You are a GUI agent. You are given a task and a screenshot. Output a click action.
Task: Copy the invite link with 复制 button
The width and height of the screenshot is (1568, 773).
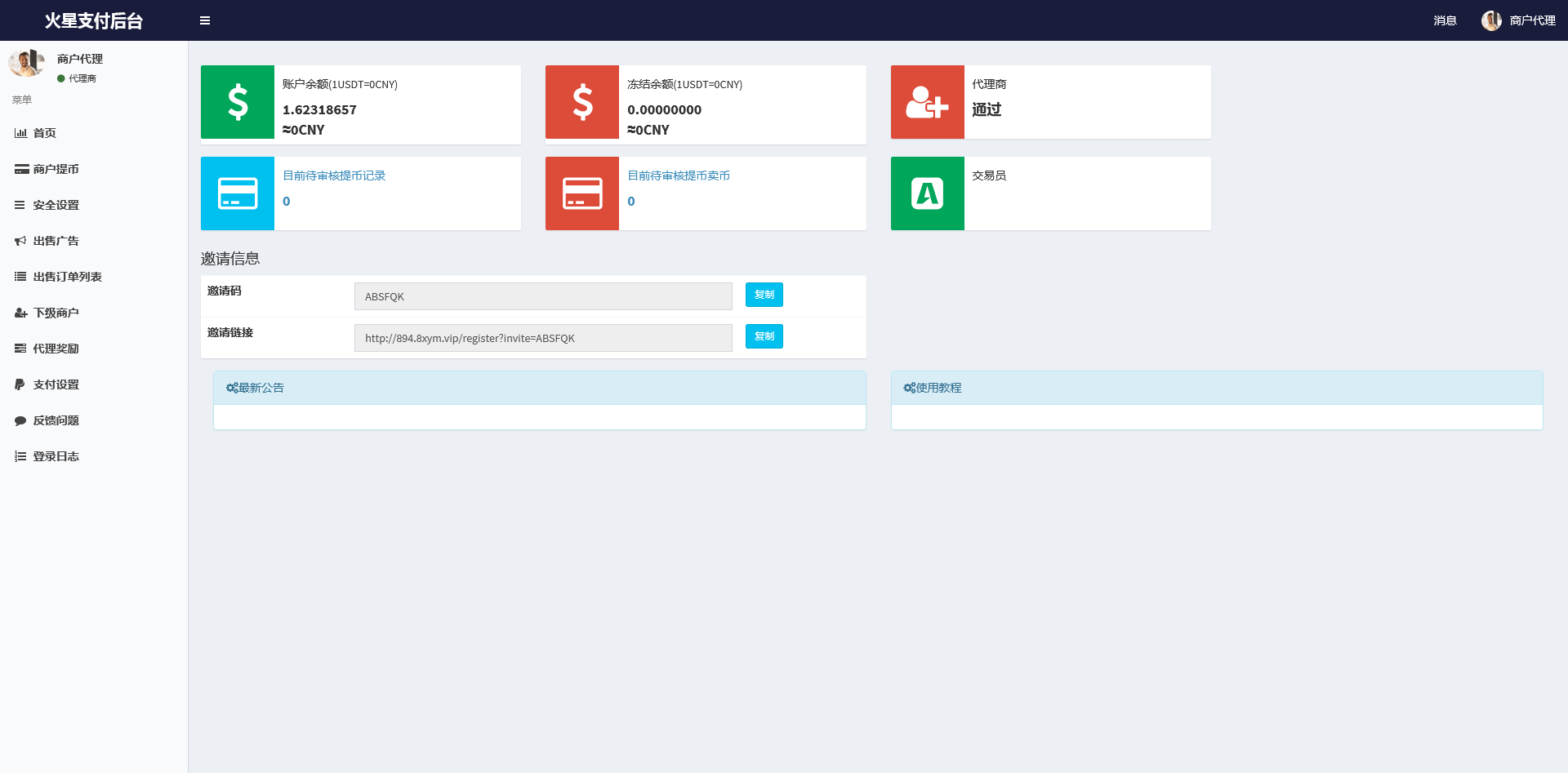(x=764, y=336)
